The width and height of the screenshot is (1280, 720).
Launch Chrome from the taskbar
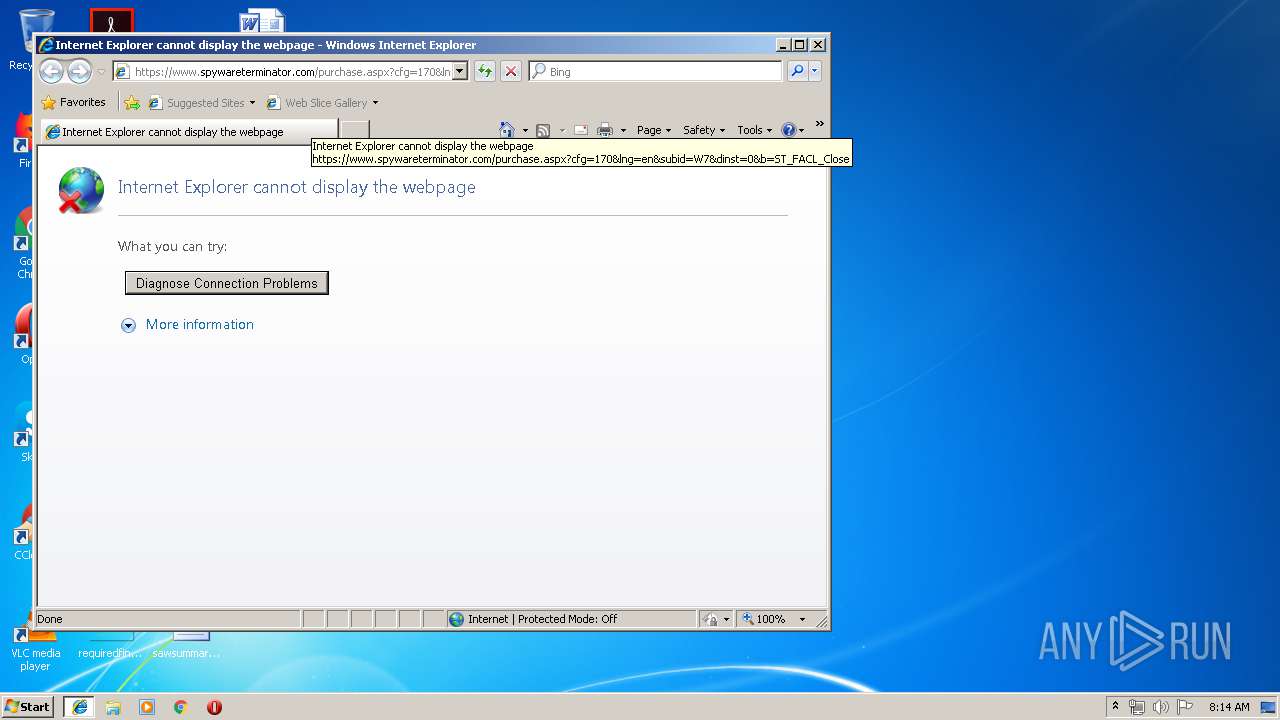(181, 707)
